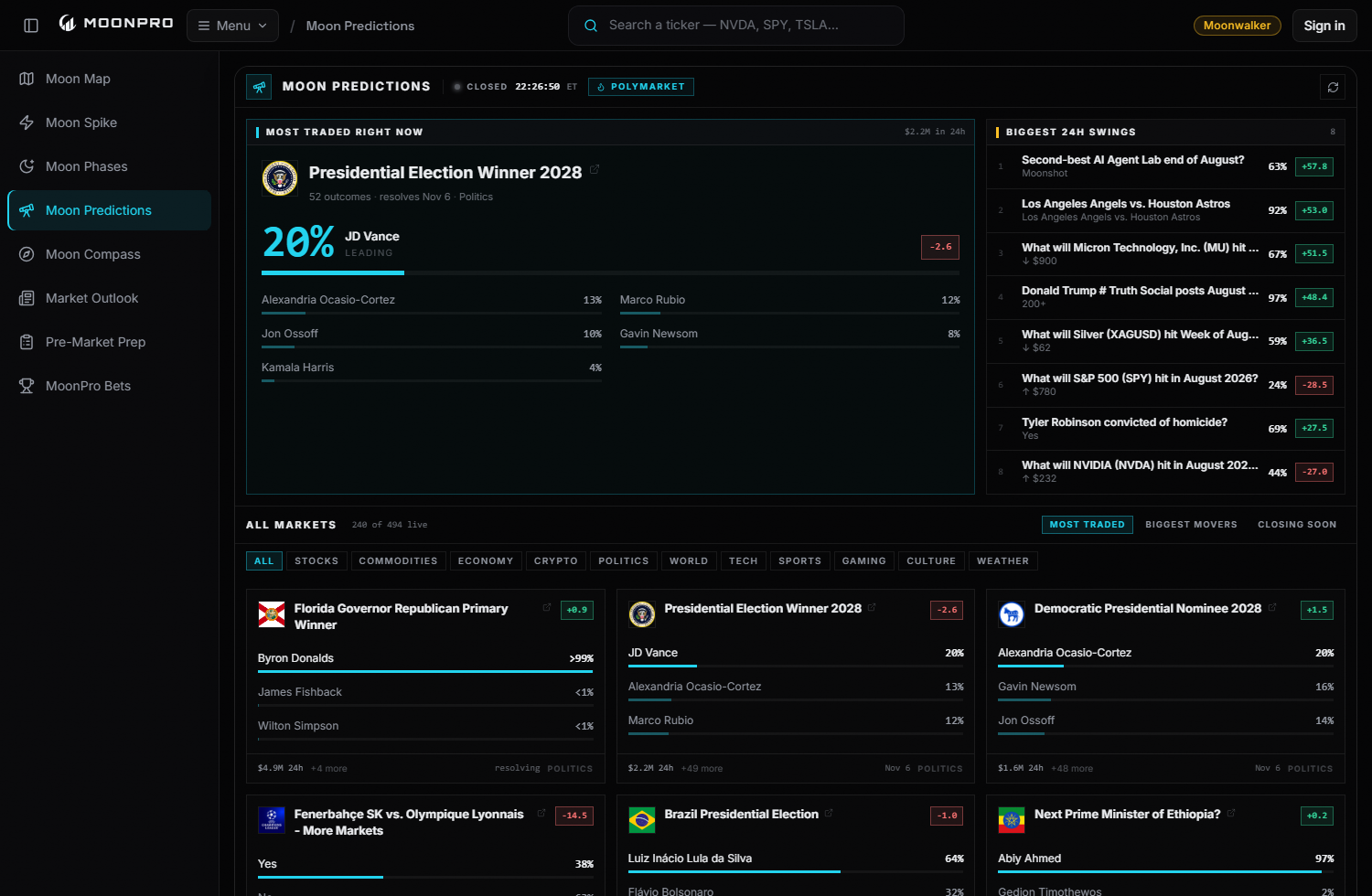Sort markets by Most Traded
The width and height of the screenshot is (1372, 896).
1087,525
